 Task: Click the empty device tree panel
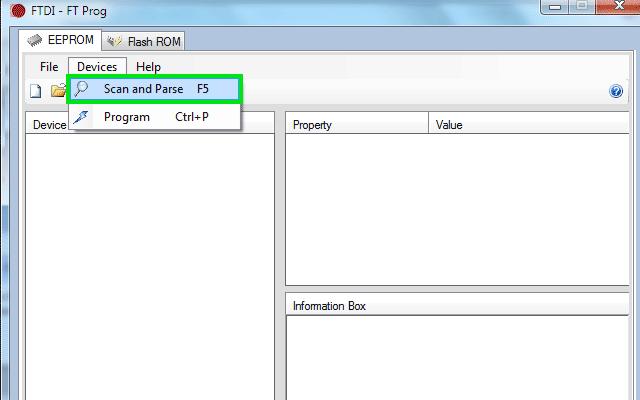point(150,270)
